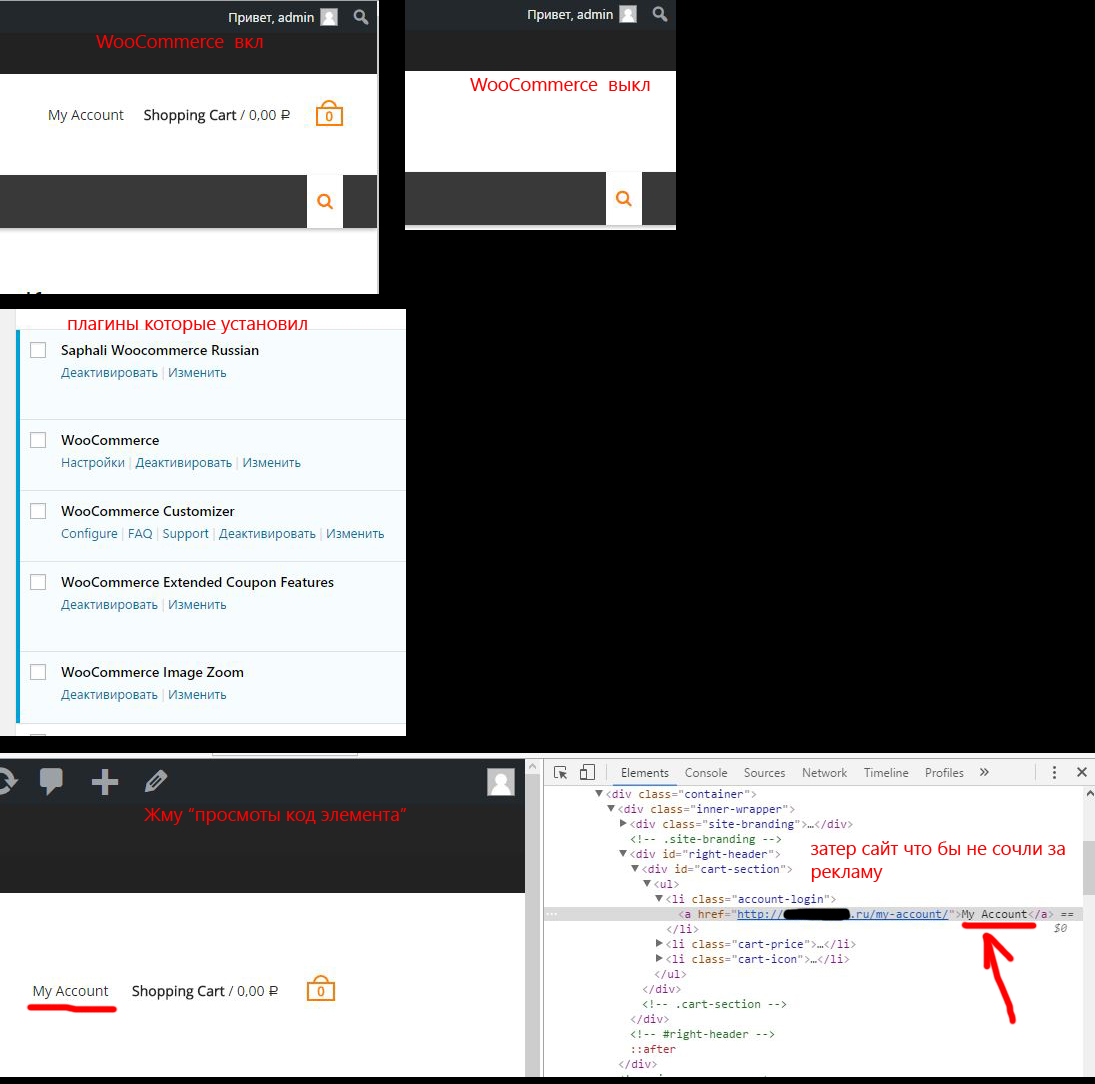The image size is (1095, 1084).
Task: Click the my-account href URL in DevTools
Action: coord(843,914)
